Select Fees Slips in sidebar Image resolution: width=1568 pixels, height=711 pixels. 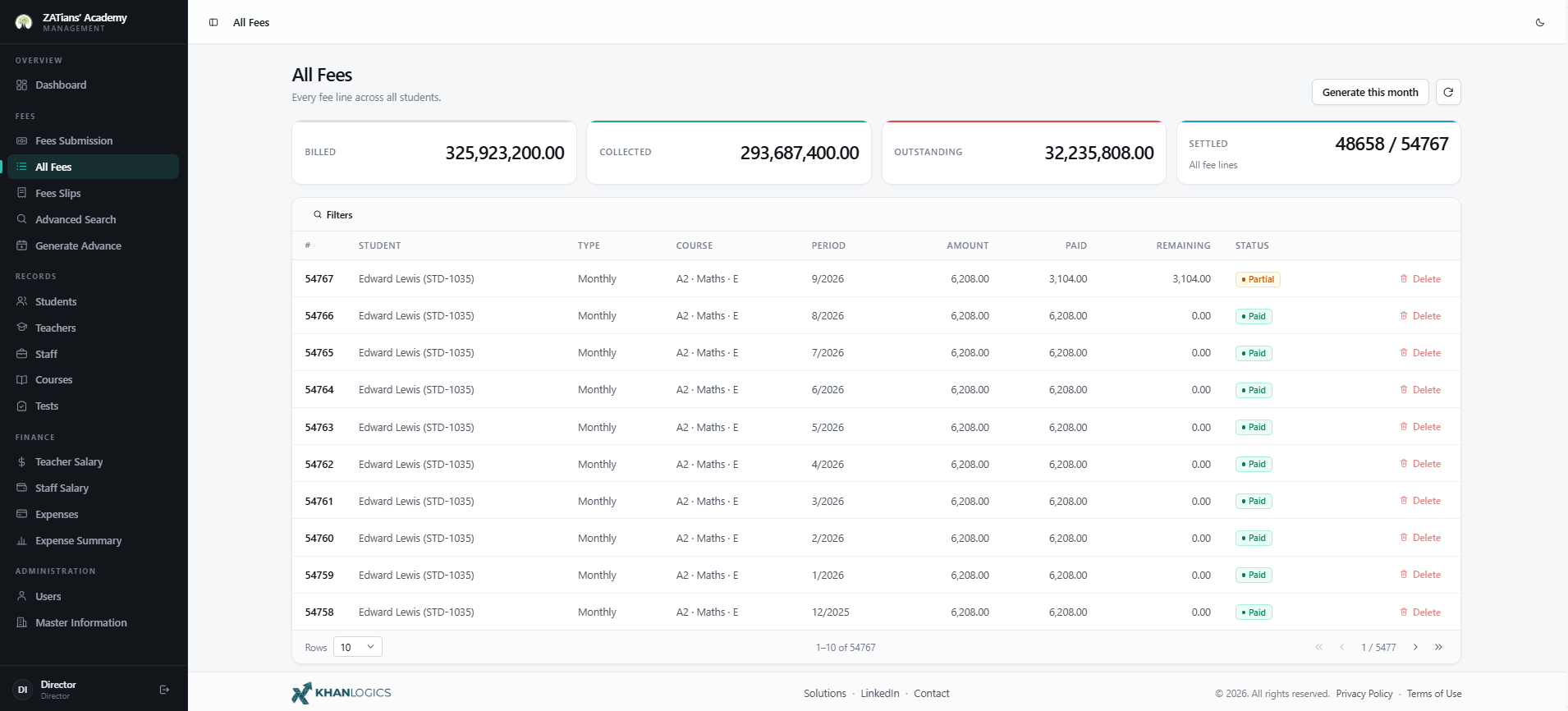click(93, 193)
